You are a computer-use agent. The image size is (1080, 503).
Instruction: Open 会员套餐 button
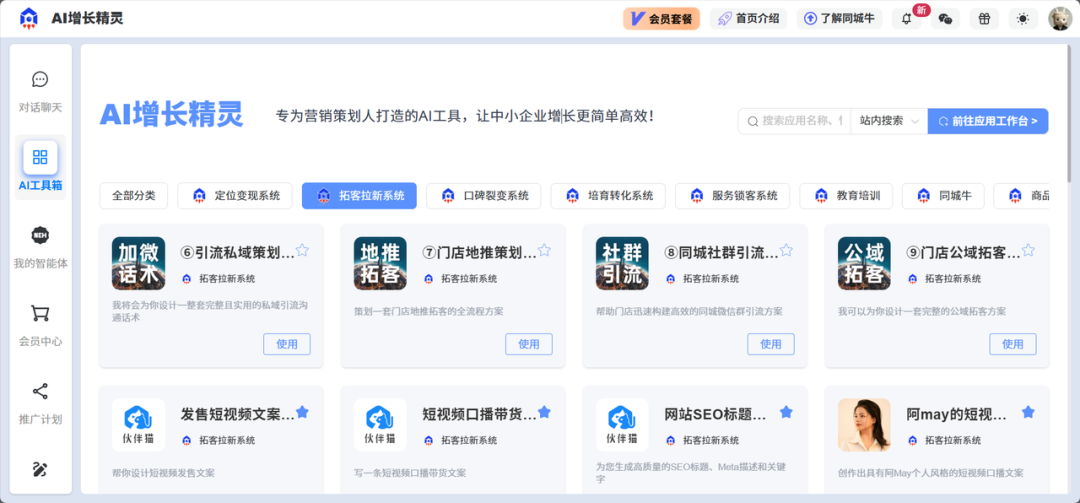click(661, 19)
